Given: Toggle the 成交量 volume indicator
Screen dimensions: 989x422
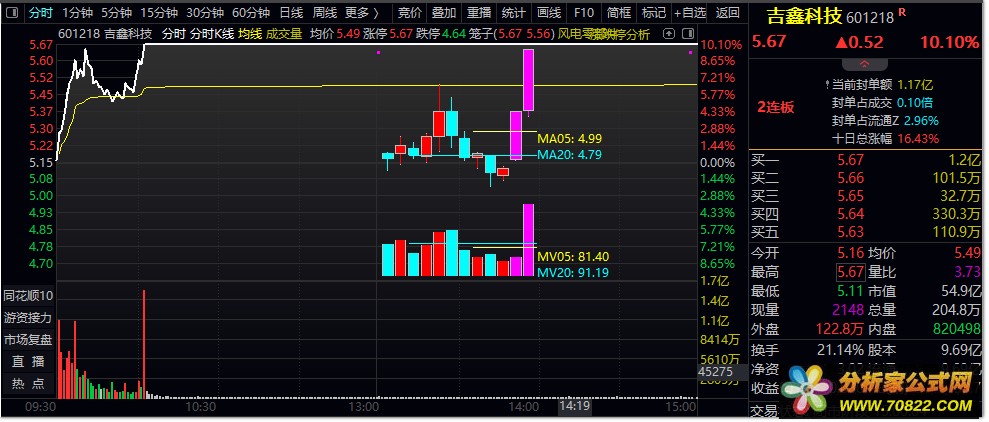Looking at the screenshot, I should (284, 34).
